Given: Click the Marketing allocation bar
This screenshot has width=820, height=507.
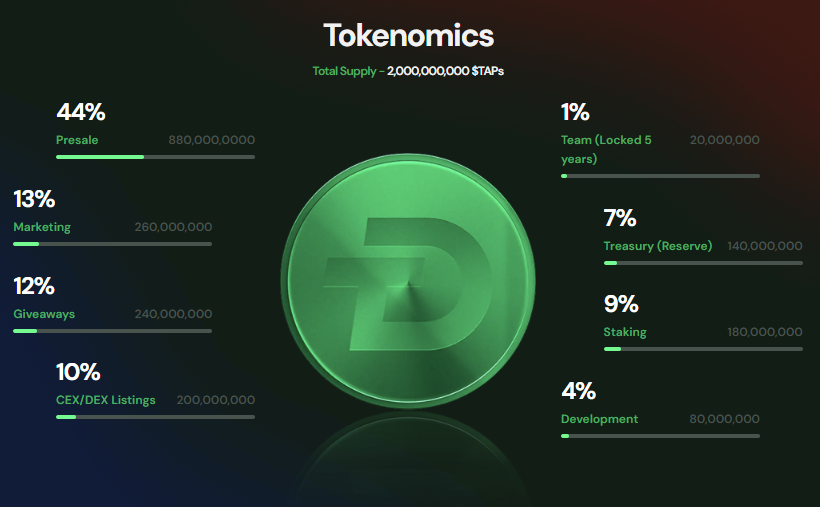Looking at the screenshot, I should tap(112, 243).
